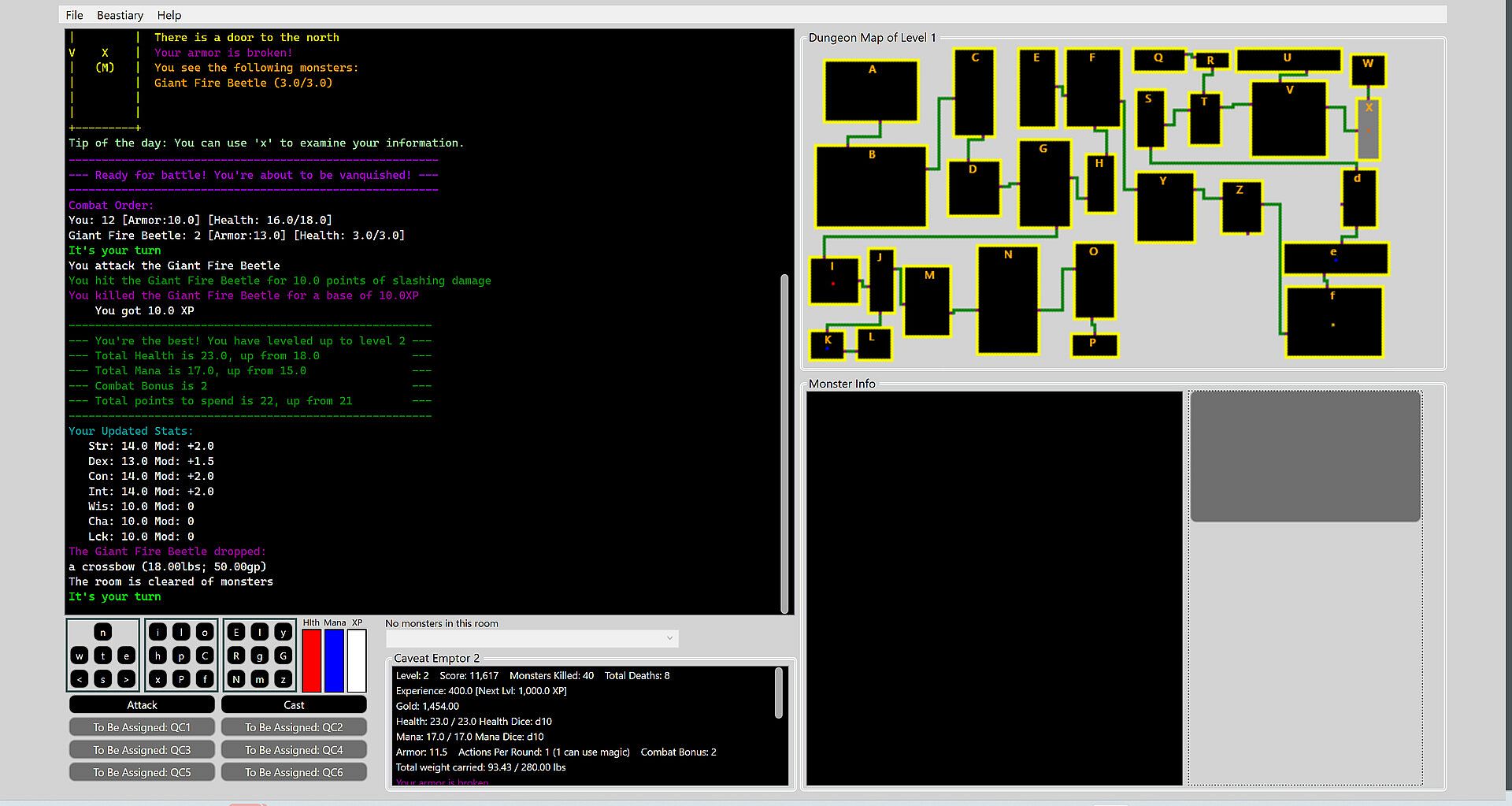Click the red Hlth health bar
Viewport: 1512px width, 806px height.
(x=312, y=660)
